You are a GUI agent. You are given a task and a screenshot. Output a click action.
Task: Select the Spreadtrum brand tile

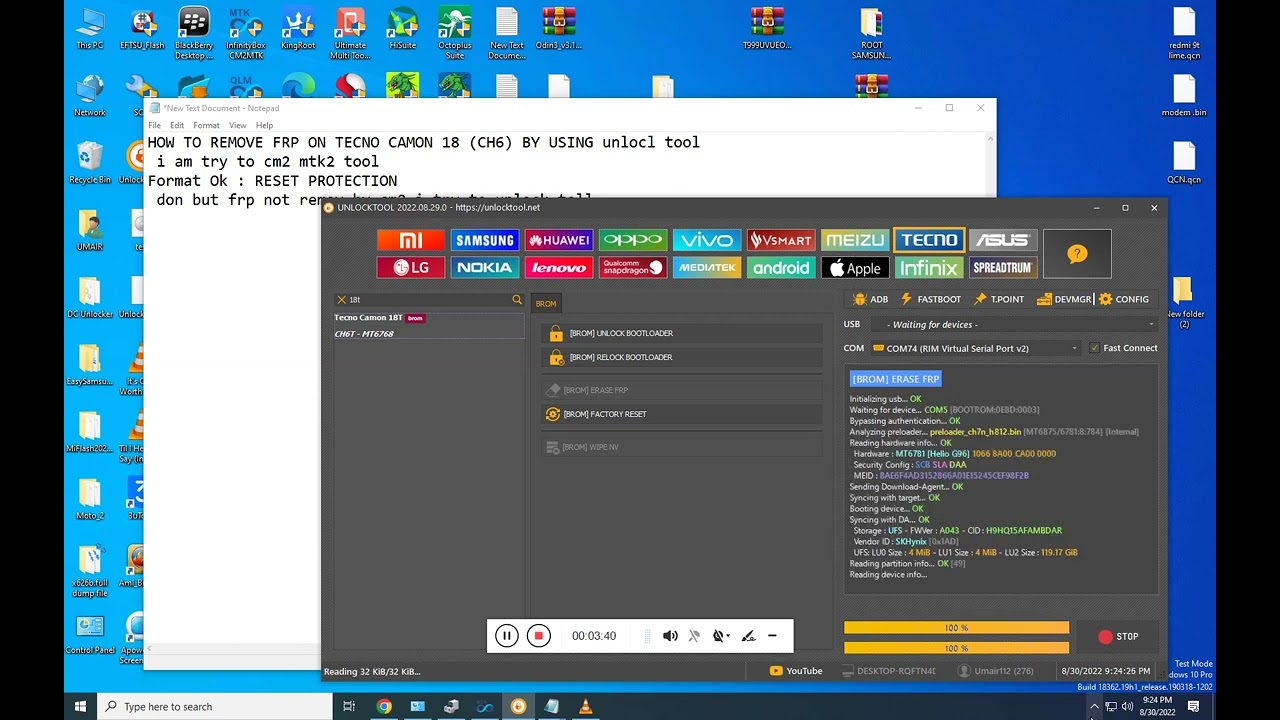(1002, 267)
